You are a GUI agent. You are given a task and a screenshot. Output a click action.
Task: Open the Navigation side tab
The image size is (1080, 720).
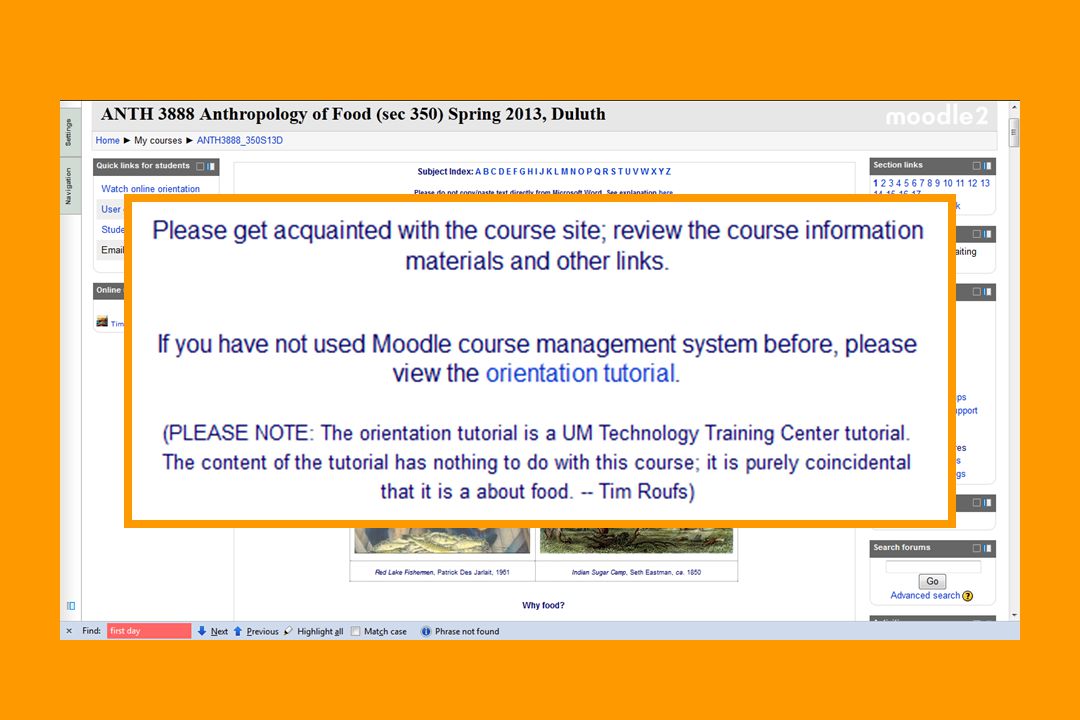point(70,186)
